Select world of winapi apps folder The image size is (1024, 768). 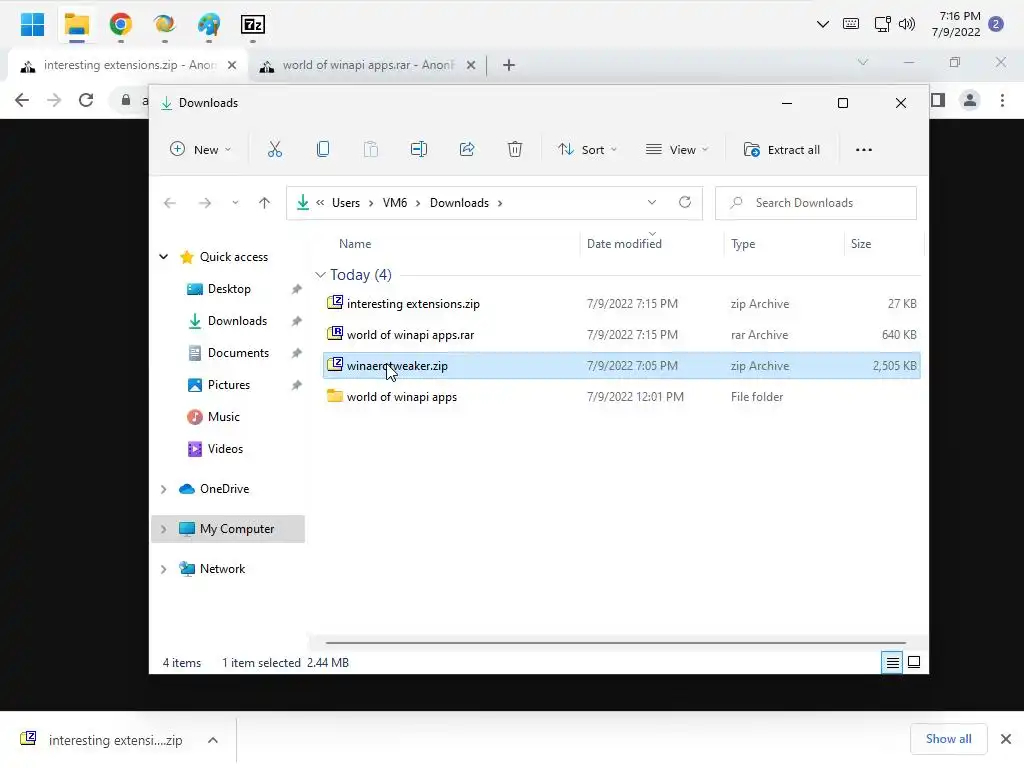coord(621,396)
